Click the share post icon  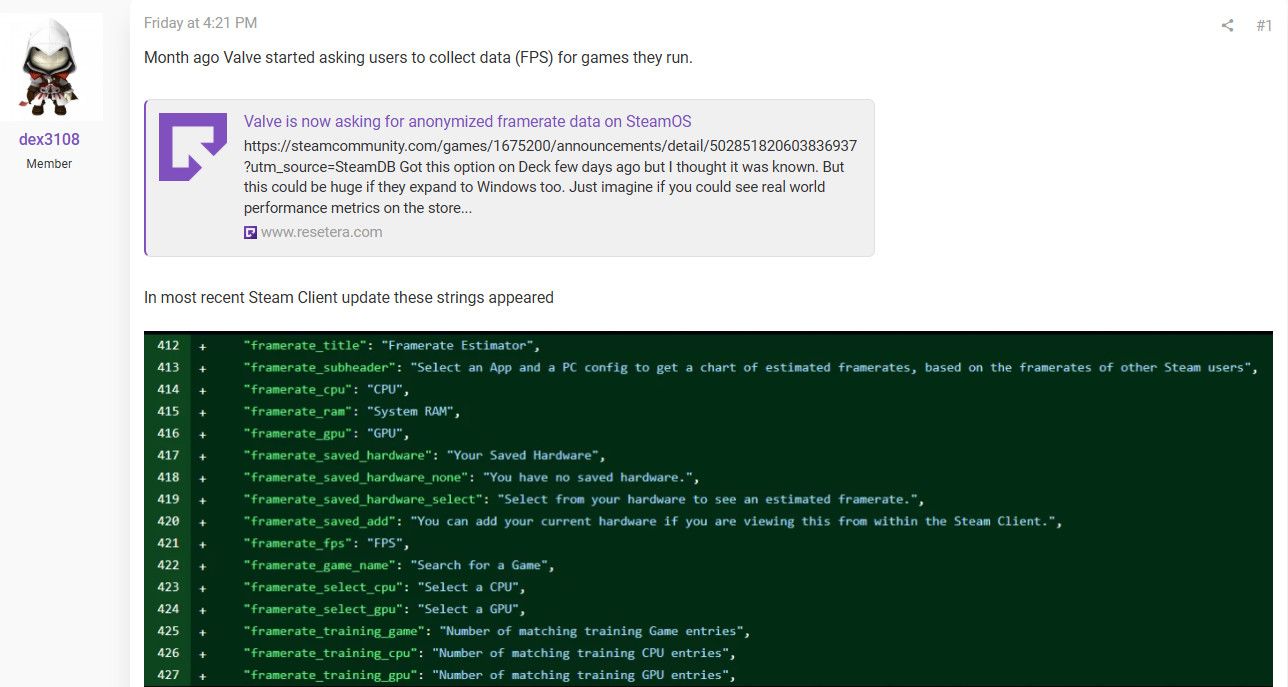[1227, 26]
